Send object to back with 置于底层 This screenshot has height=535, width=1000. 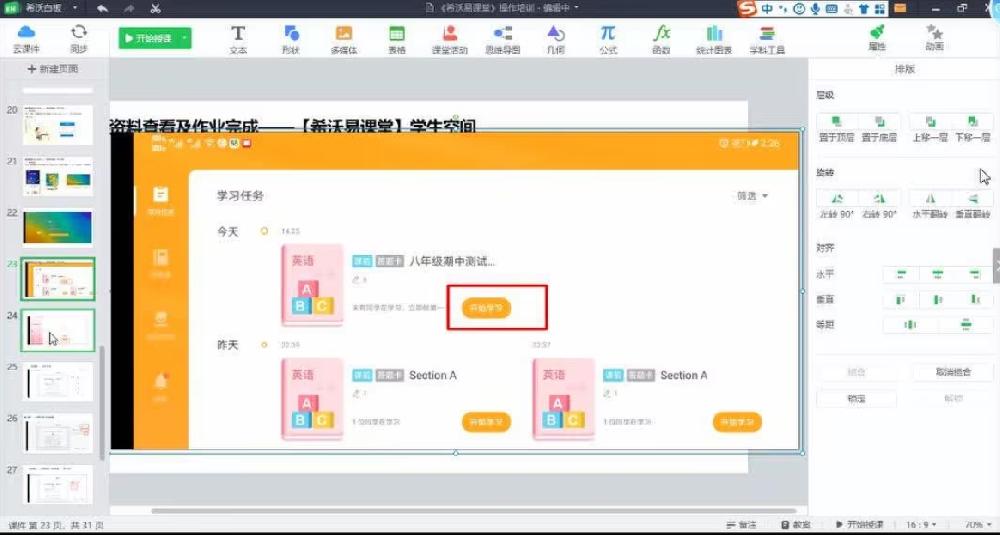(879, 128)
